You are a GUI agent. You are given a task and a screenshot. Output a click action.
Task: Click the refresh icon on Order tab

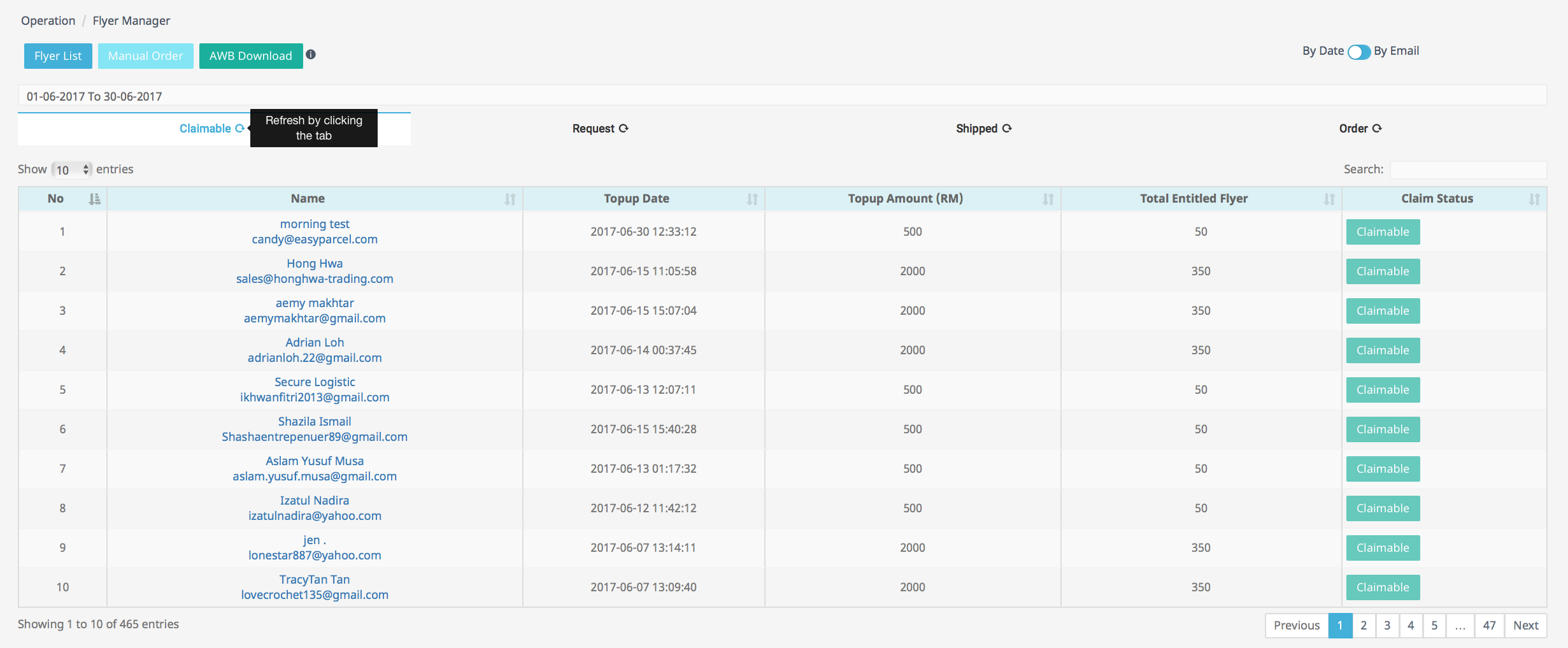coord(1377,129)
